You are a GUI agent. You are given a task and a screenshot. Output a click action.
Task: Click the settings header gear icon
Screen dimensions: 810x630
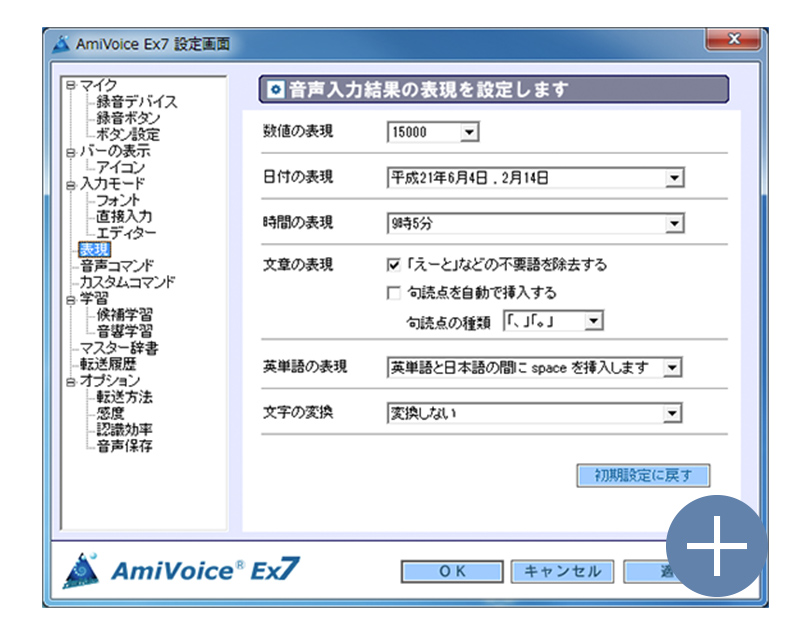pos(275,90)
